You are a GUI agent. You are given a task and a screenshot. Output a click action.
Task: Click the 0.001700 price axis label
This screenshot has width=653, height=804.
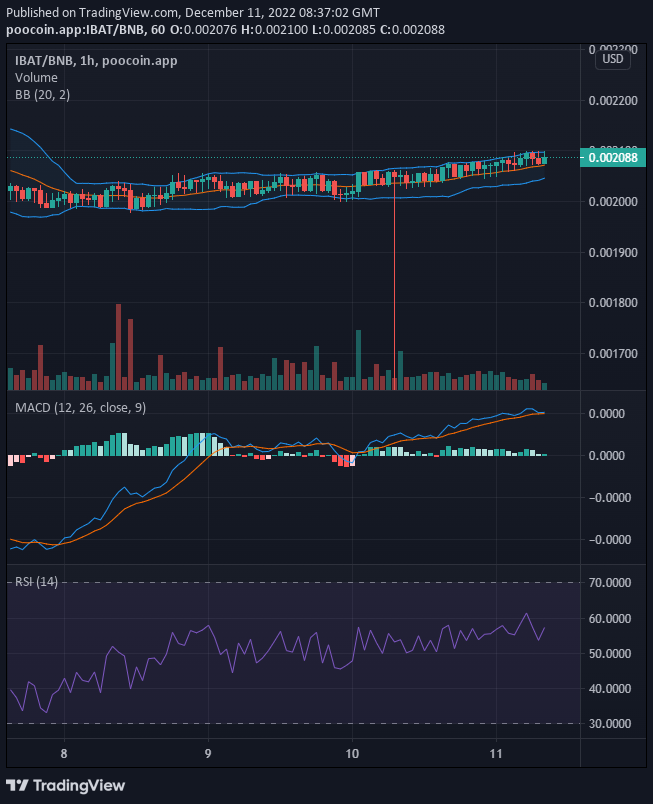pyautogui.click(x=613, y=353)
